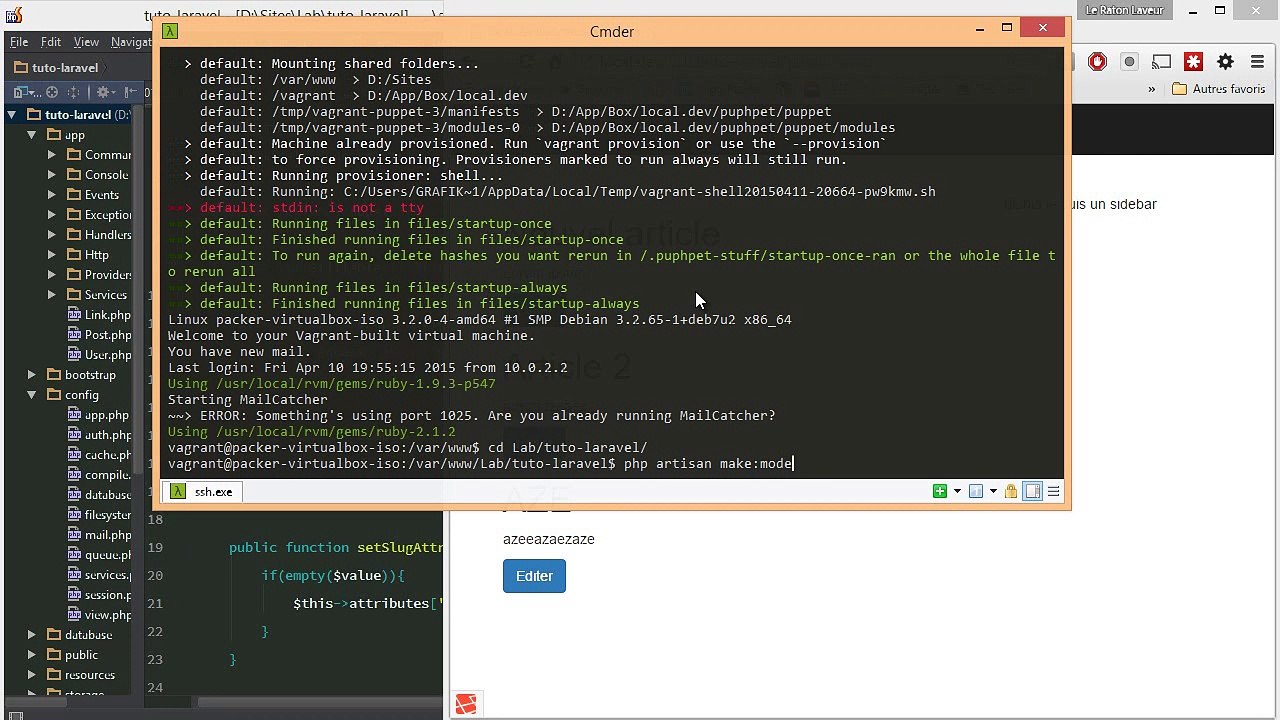Expand the Events folder in project tree

click(x=52, y=195)
